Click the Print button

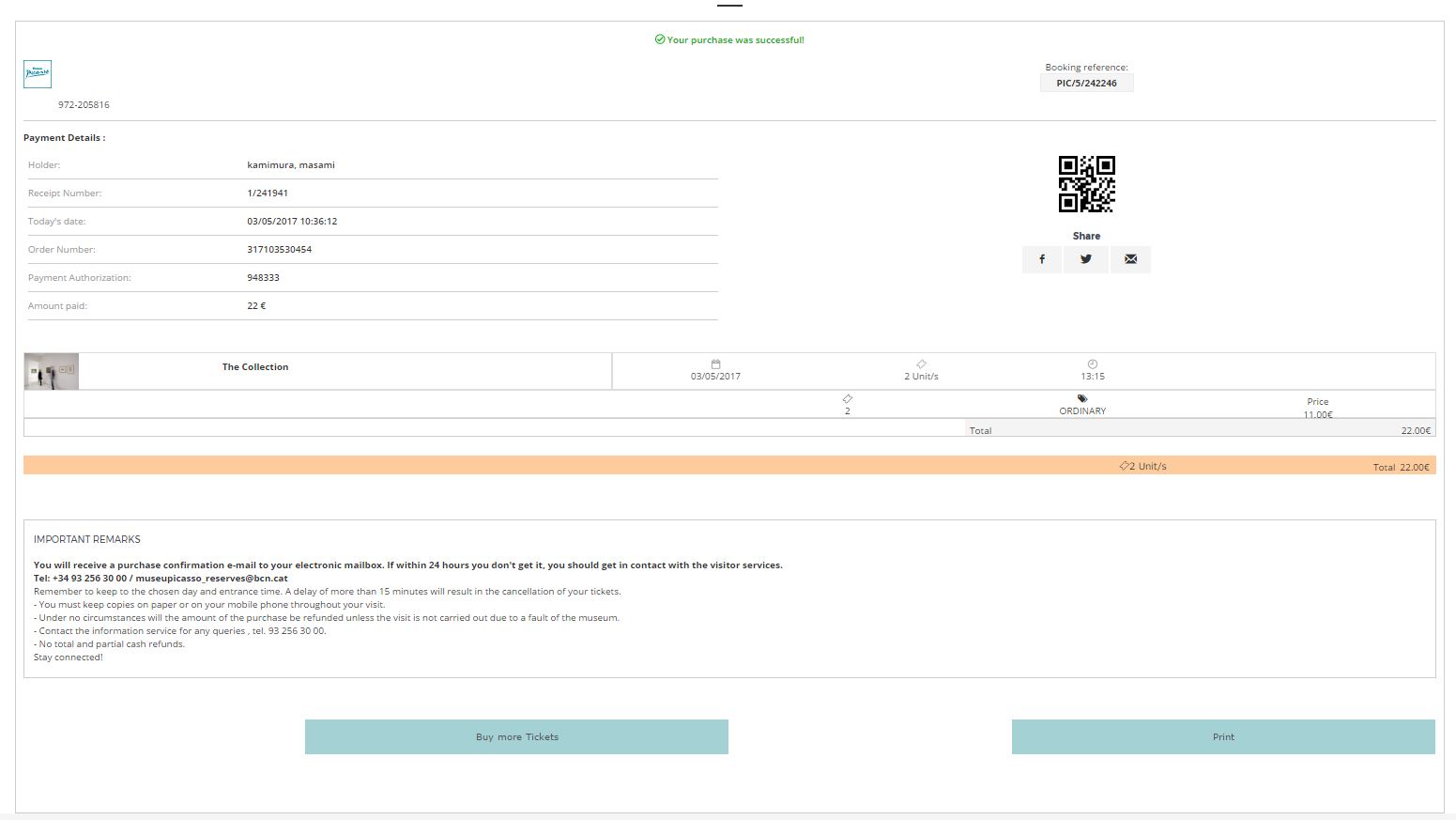pos(1223,737)
